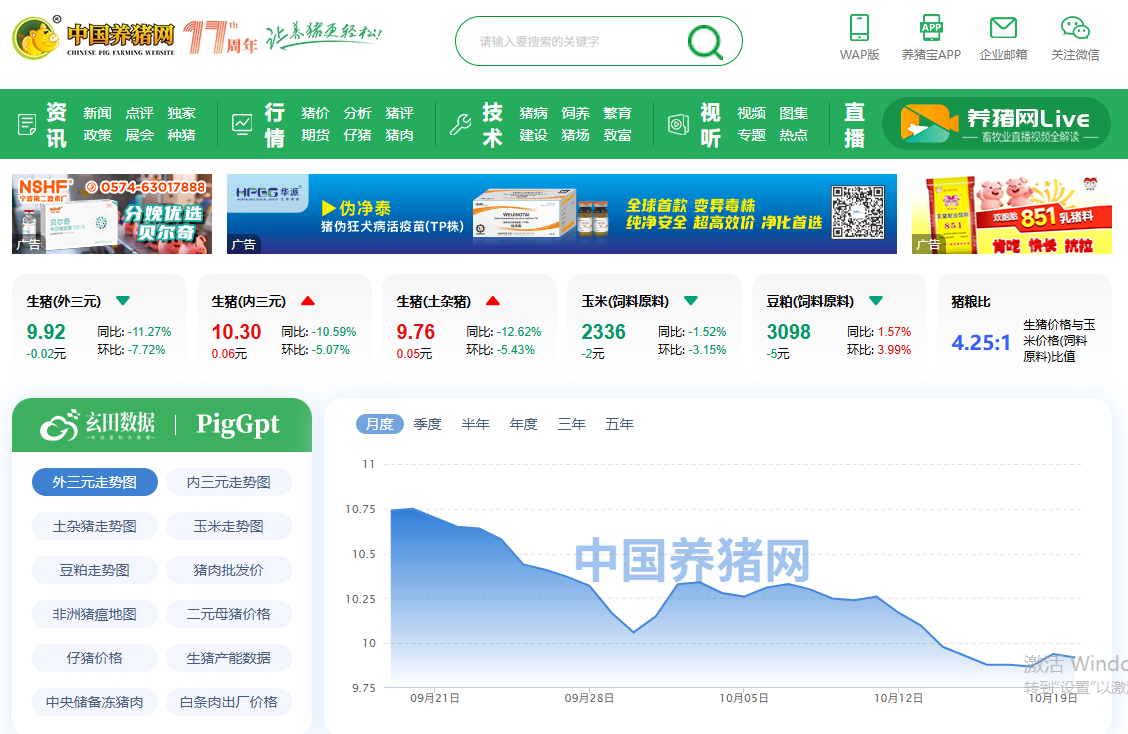Click the 9.92 外三元 price value

coord(46,332)
